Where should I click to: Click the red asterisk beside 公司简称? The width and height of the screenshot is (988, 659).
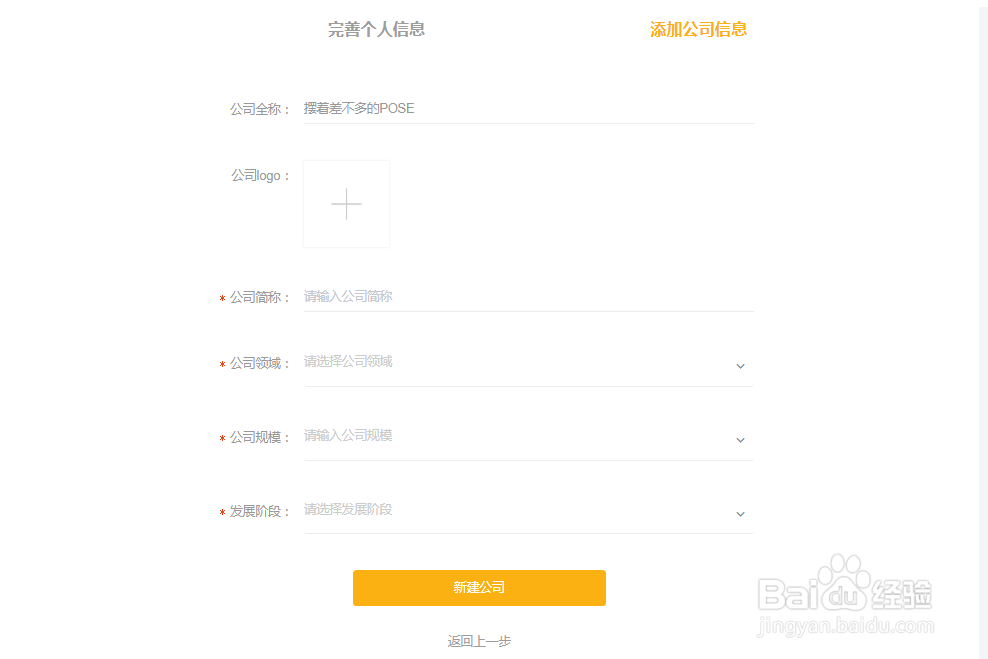tap(221, 297)
